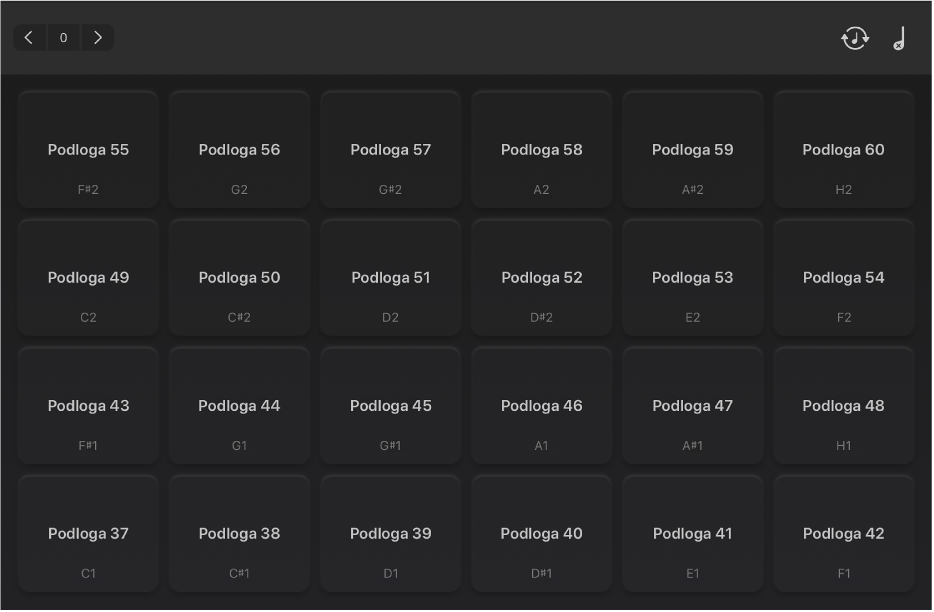Trigger pad Podloga 52 D#2
934x612 pixels.
pos(542,278)
